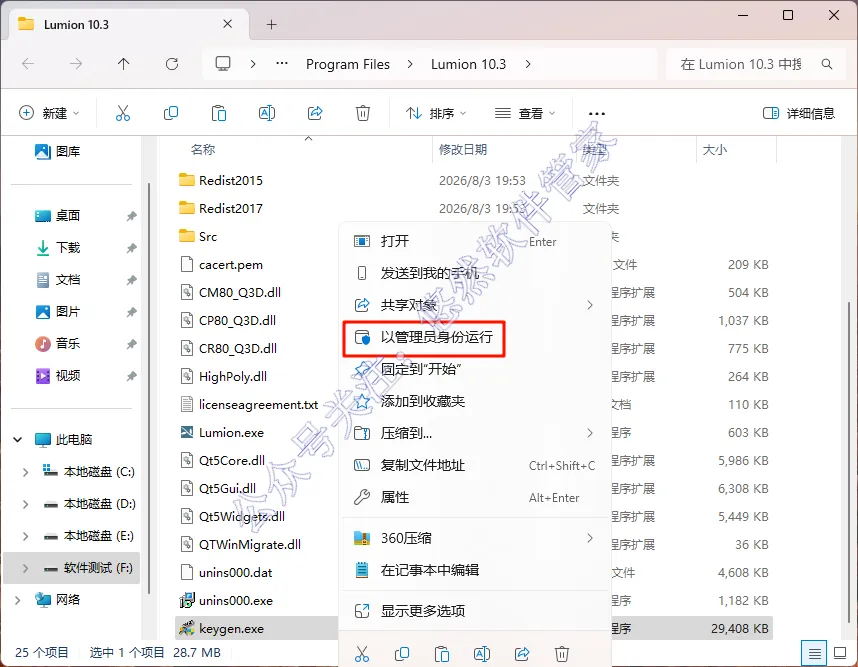This screenshot has height=667, width=858.
Task: Choose 复制文件地址 in context menu
Action: [x=474, y=465]
